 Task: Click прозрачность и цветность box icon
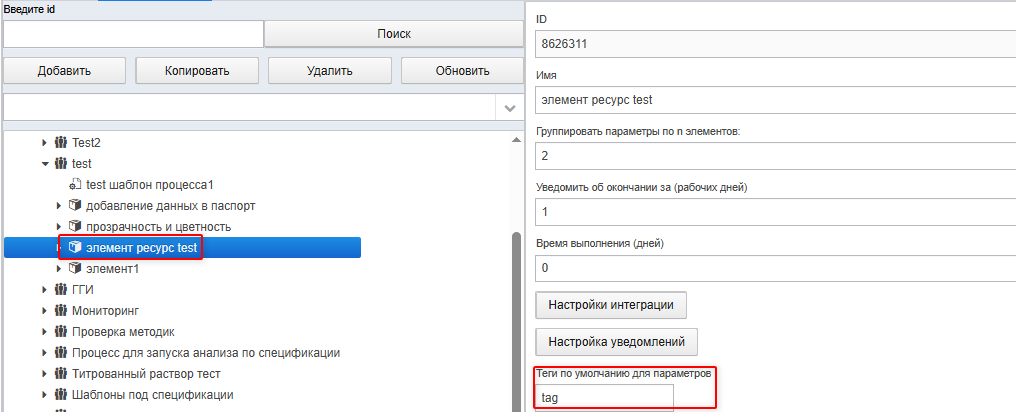coord(75,227)
